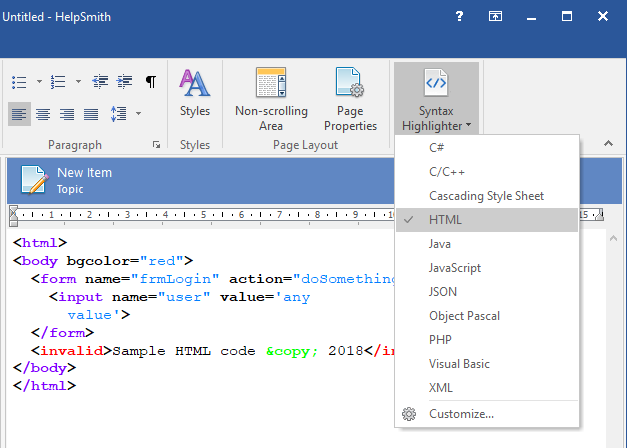Click the ribbon display options icon

(x=495, y=16)
